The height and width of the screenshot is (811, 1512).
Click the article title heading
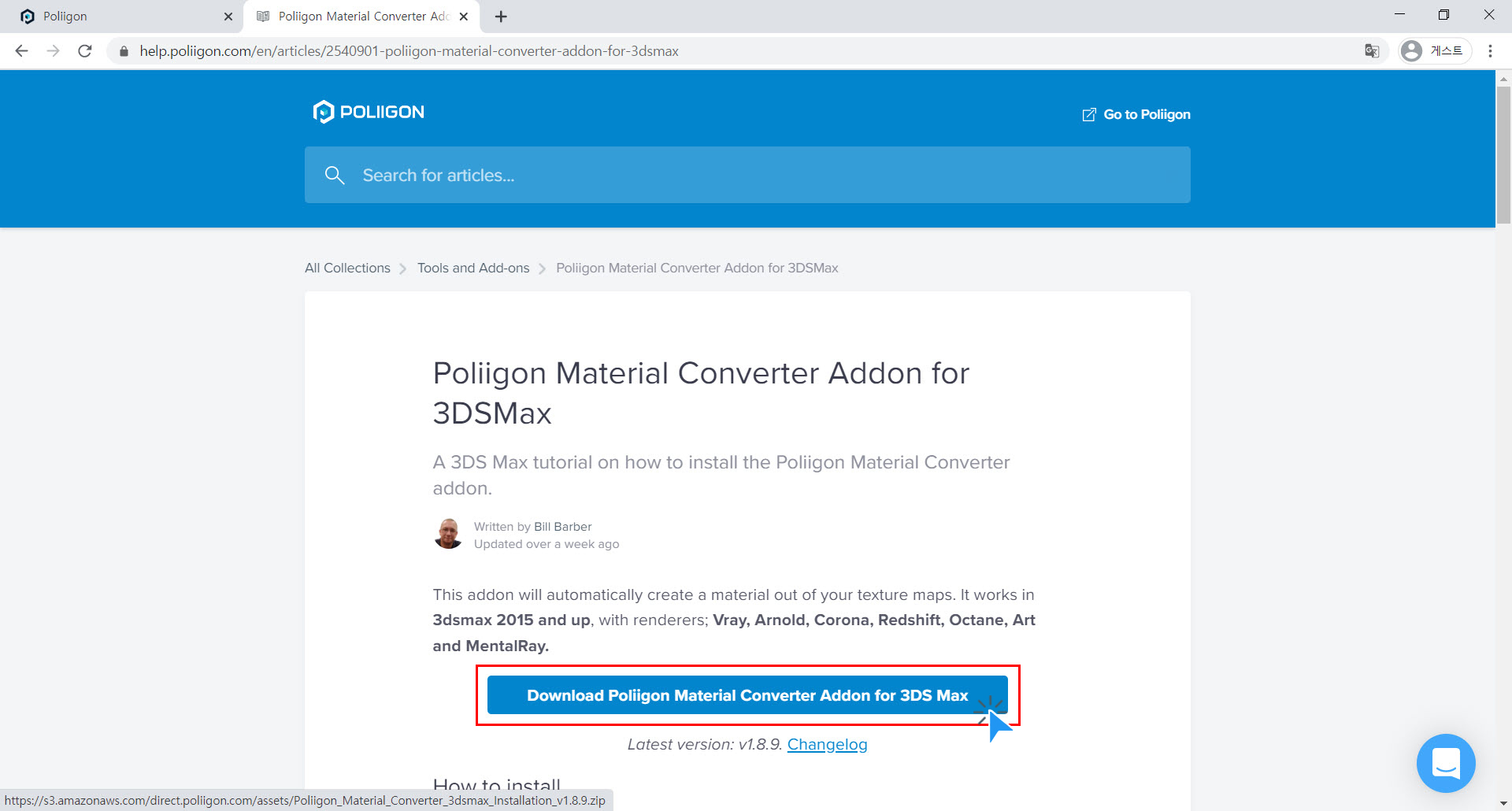pos(701,393)
